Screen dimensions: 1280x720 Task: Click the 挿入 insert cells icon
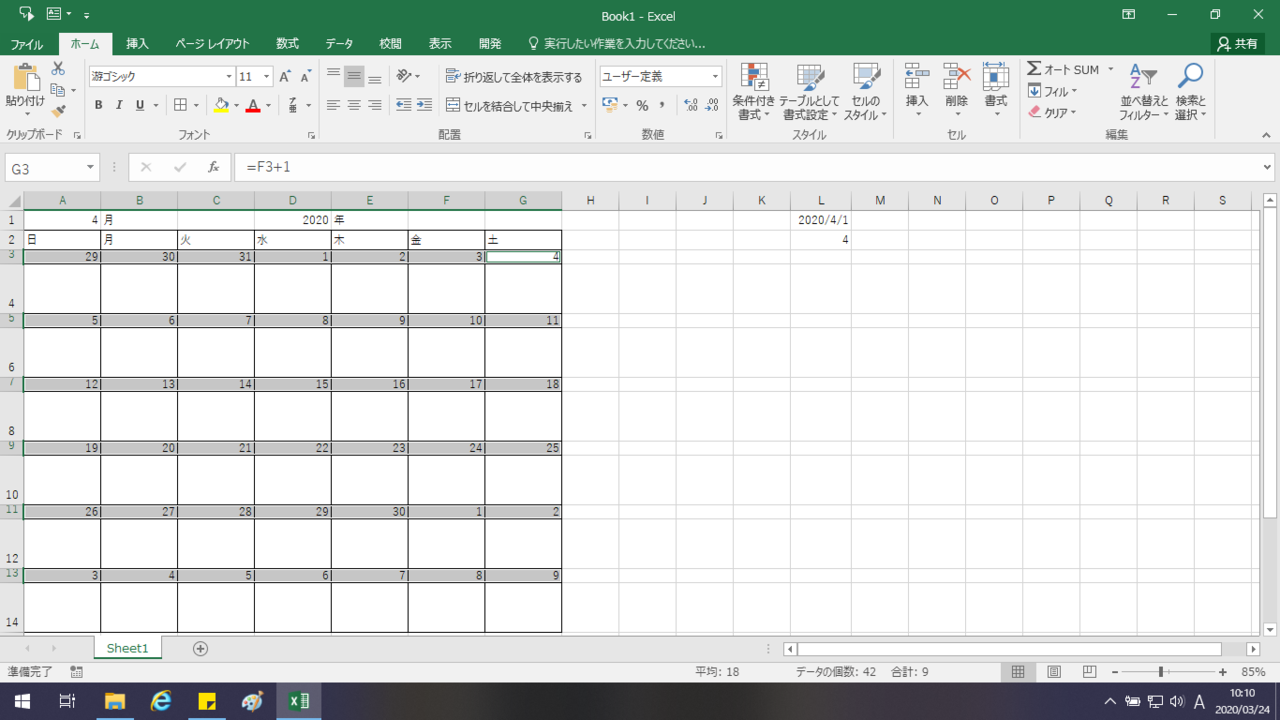917,78
